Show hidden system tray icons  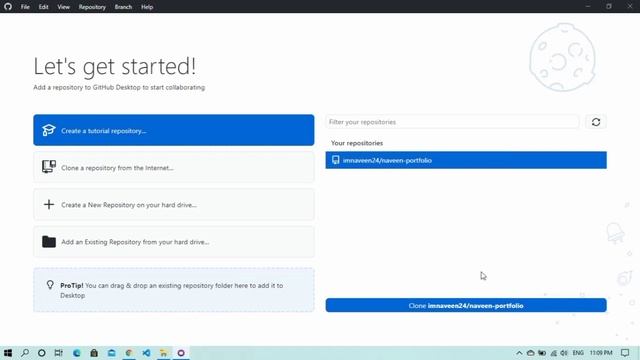pyautogui.click(x=519, y=353)
